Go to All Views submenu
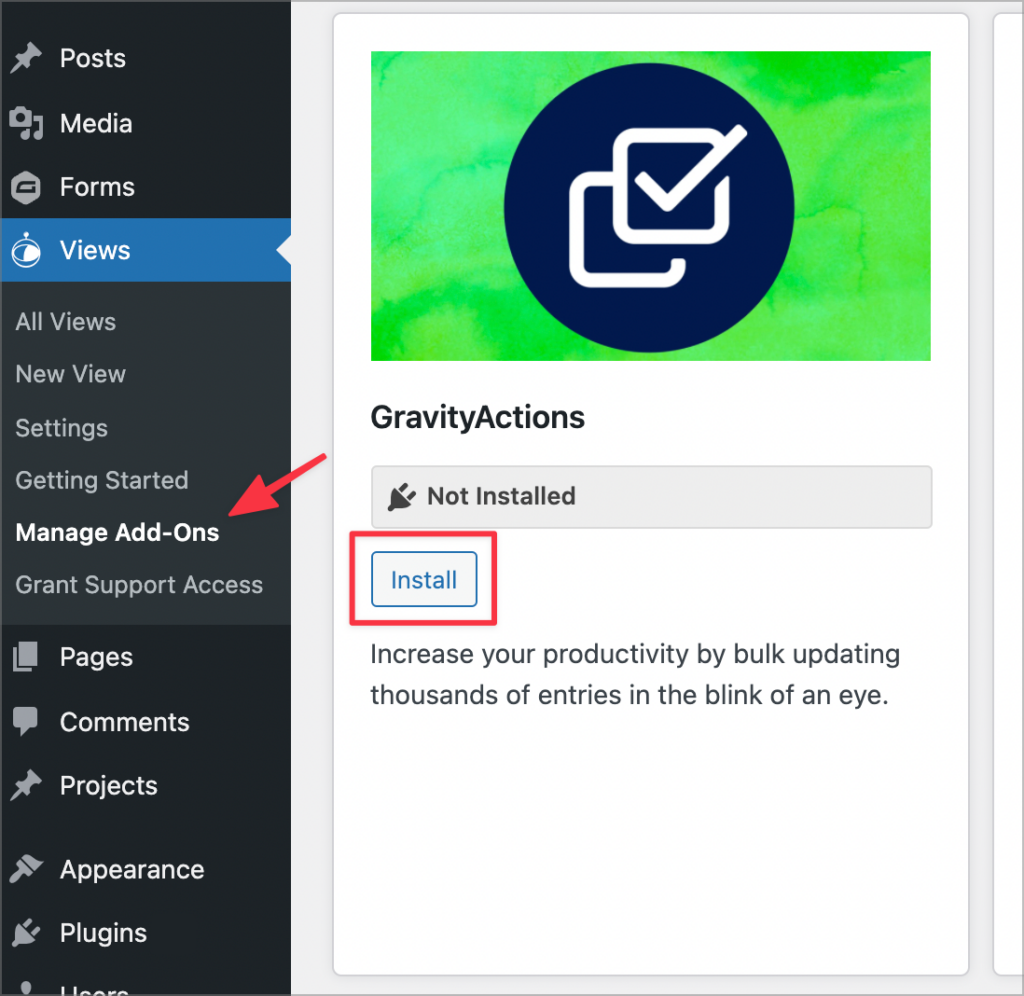1024x996 pixels. (x=65, y=322)
